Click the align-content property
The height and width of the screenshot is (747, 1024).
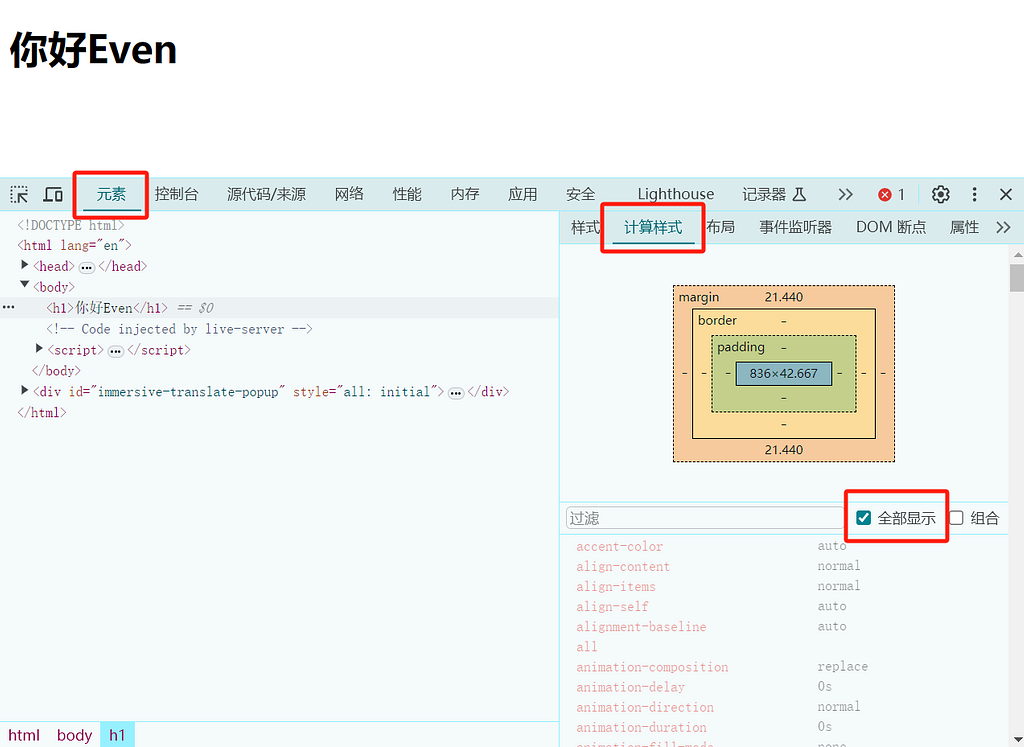[x=623, y=567]
